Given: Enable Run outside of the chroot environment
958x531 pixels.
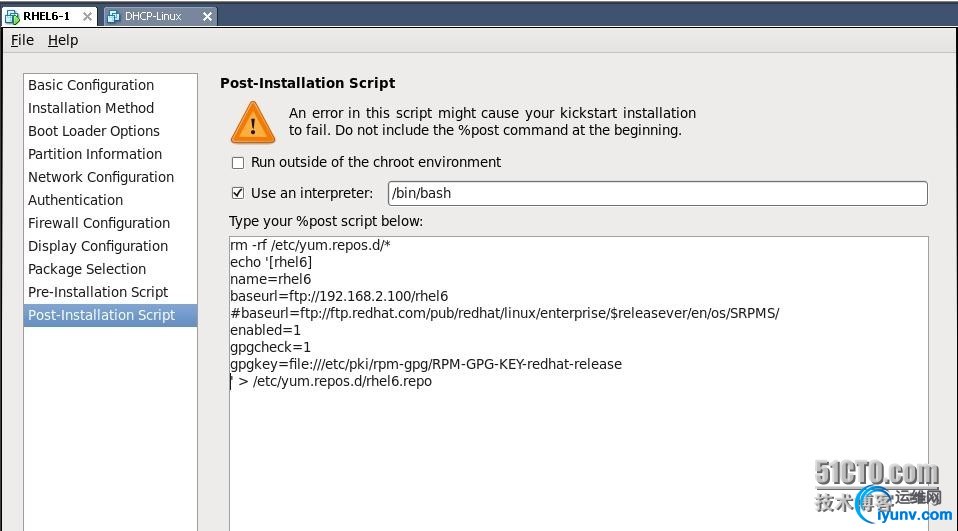Looking at the screenshot, I should click(x=238, y=162).
